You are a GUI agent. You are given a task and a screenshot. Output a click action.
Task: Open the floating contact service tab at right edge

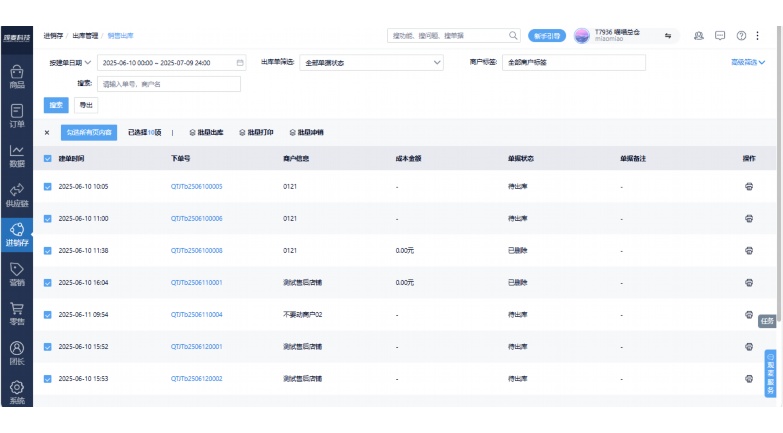click(771, 374)
